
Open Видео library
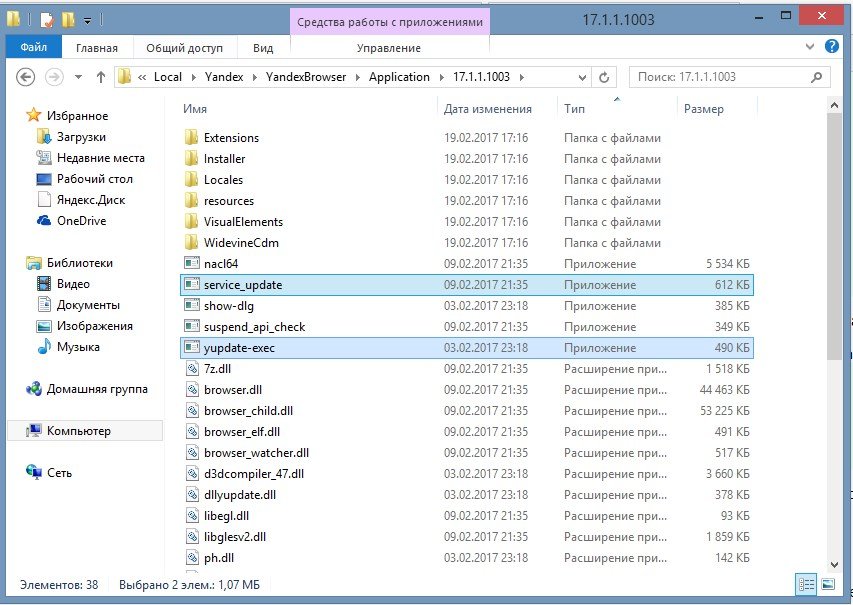pos(73,283)
